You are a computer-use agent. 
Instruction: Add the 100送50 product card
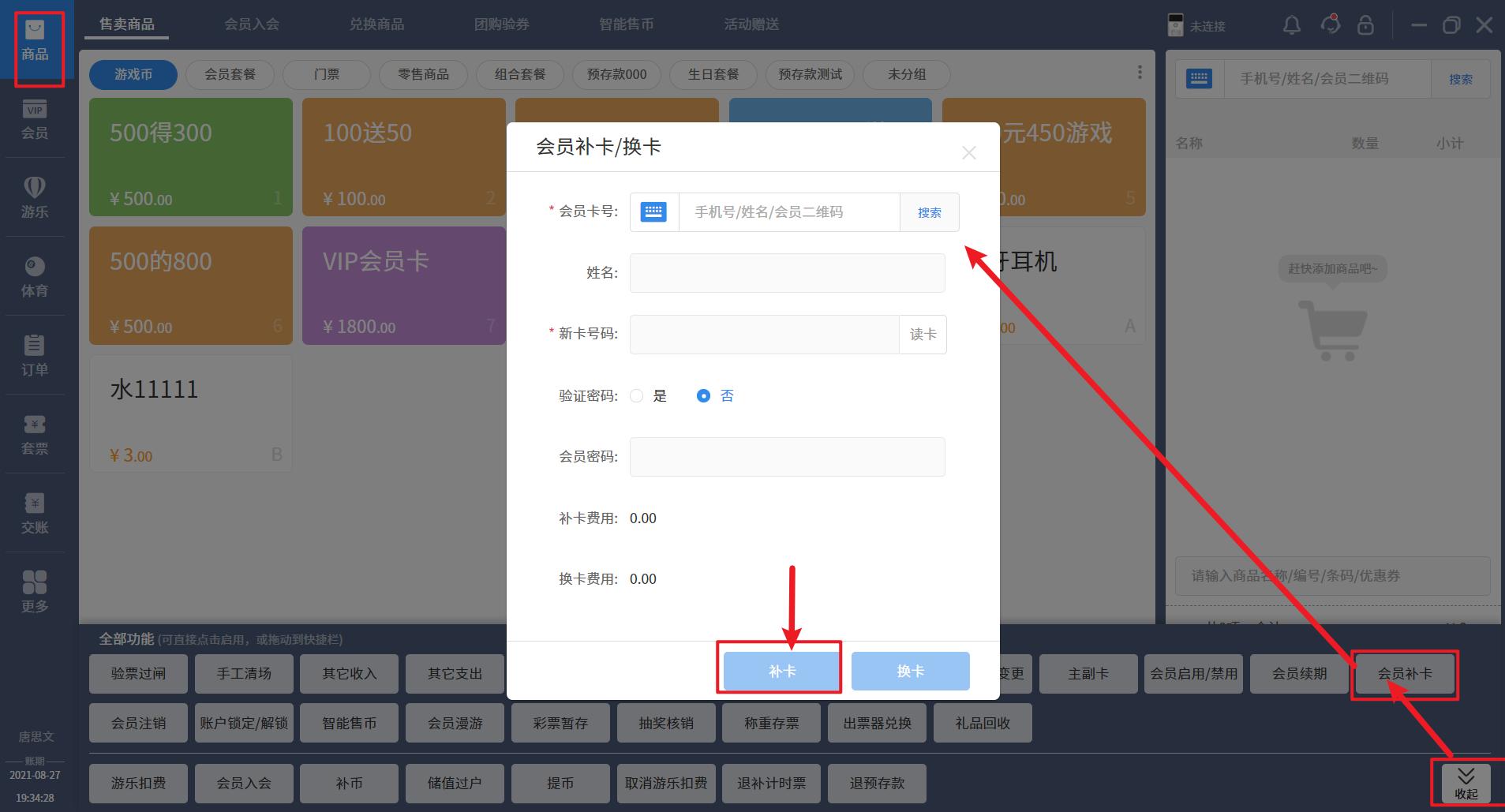[x=404, y=157]
